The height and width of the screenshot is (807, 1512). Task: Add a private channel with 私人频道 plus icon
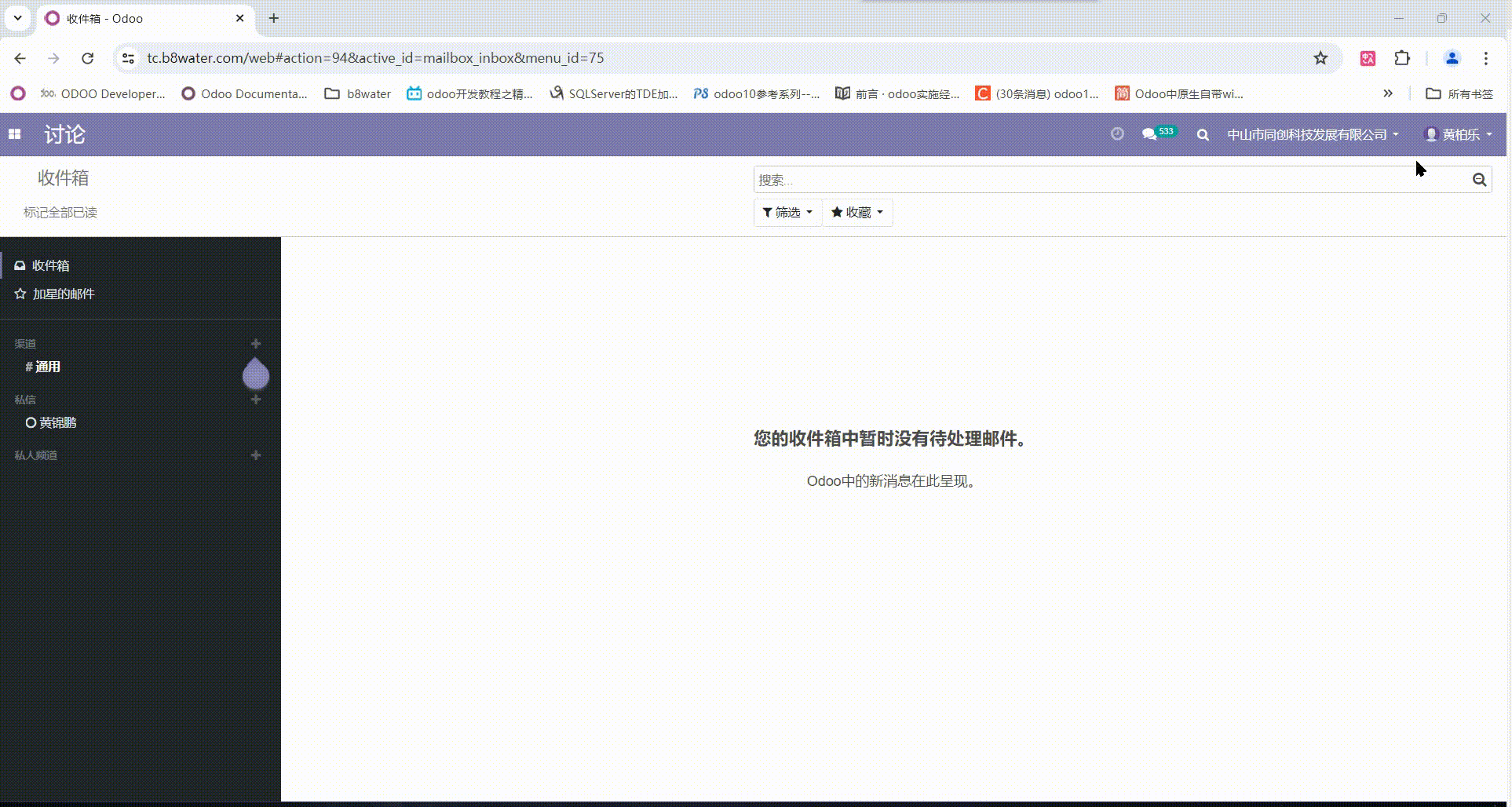pos(256,455)
